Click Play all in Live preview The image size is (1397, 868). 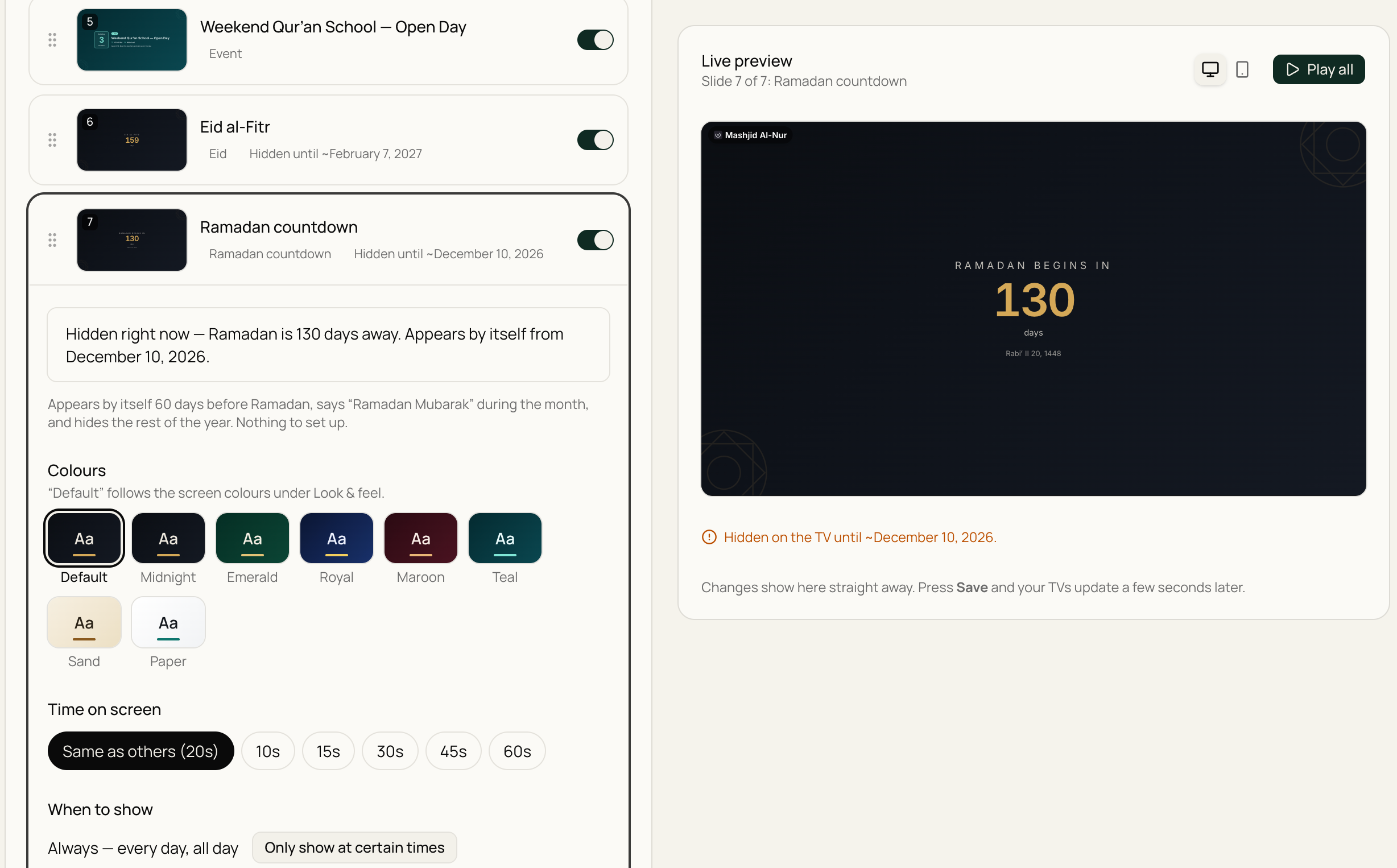pos(1319,69)
